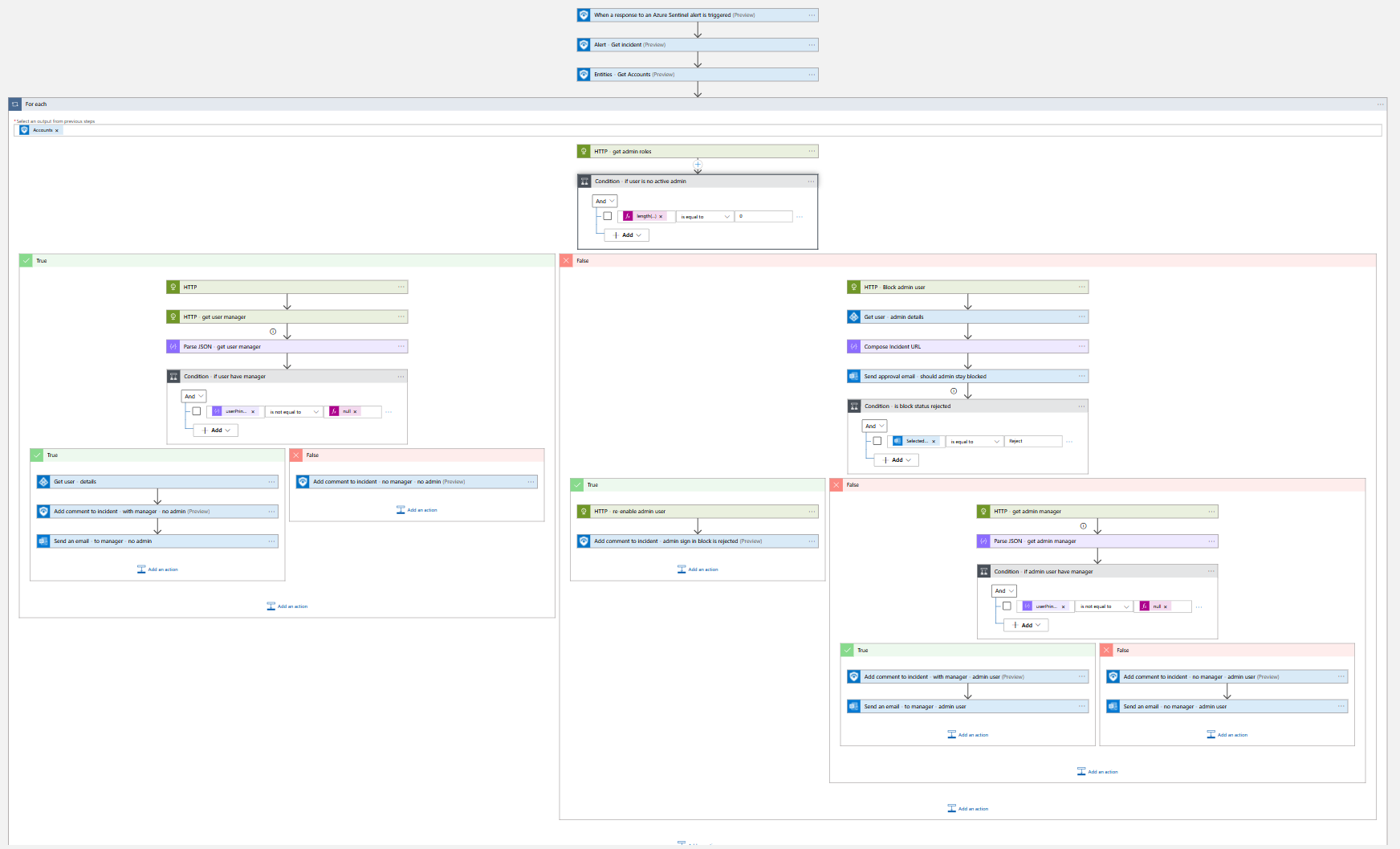The height and width of the screenshot is (849, 1400).
Task: Click Add an action below Send an email no manager admin user
Action: point(1227,735)
